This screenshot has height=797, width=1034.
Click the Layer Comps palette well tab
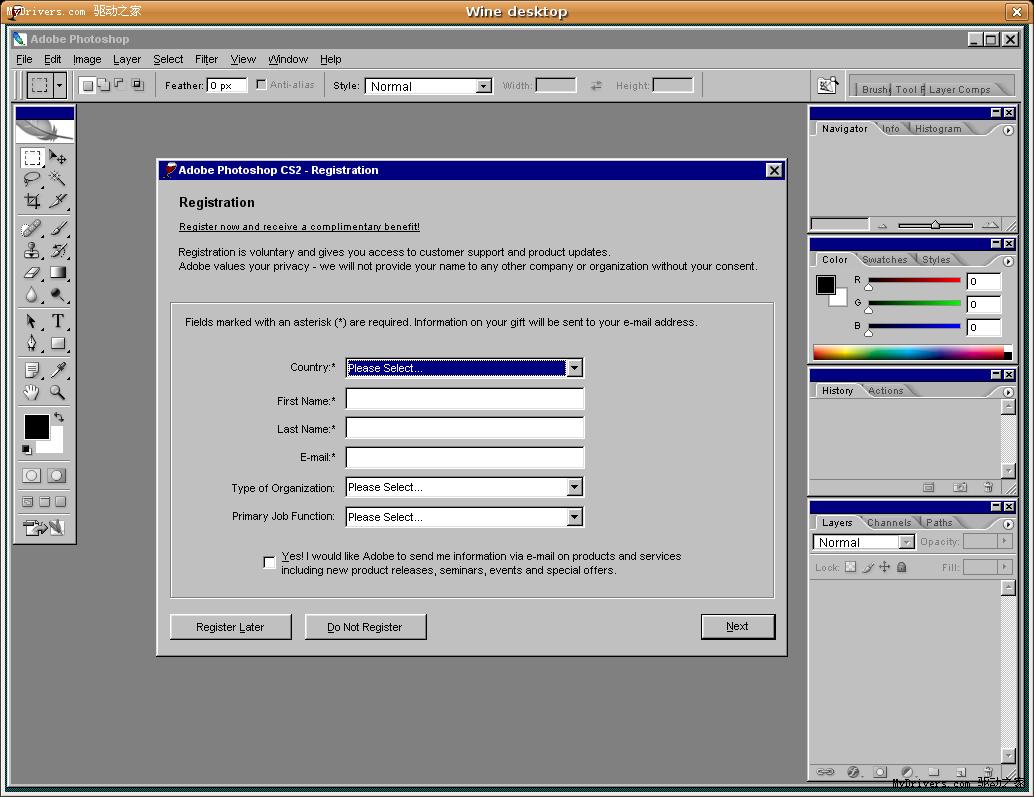pyautogui.click(x=959, y=90)
